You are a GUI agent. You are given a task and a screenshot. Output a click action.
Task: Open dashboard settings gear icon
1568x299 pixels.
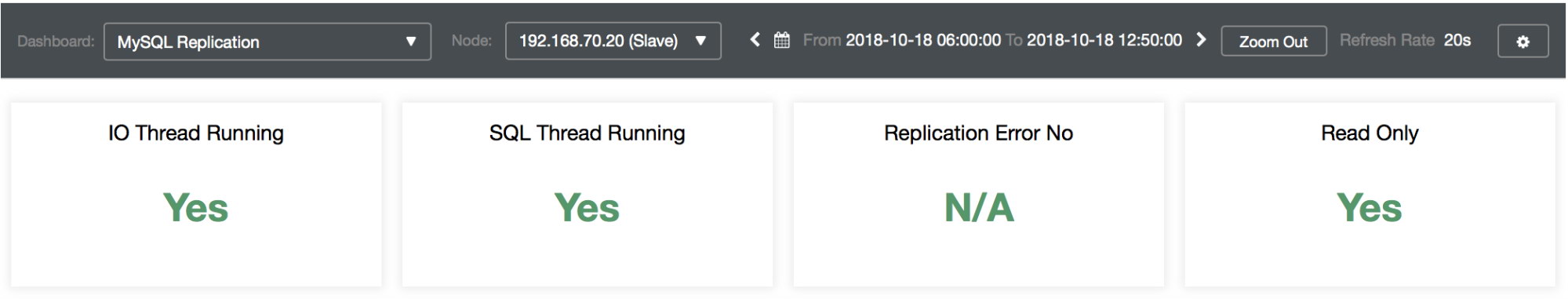(x=1523, y=42)
